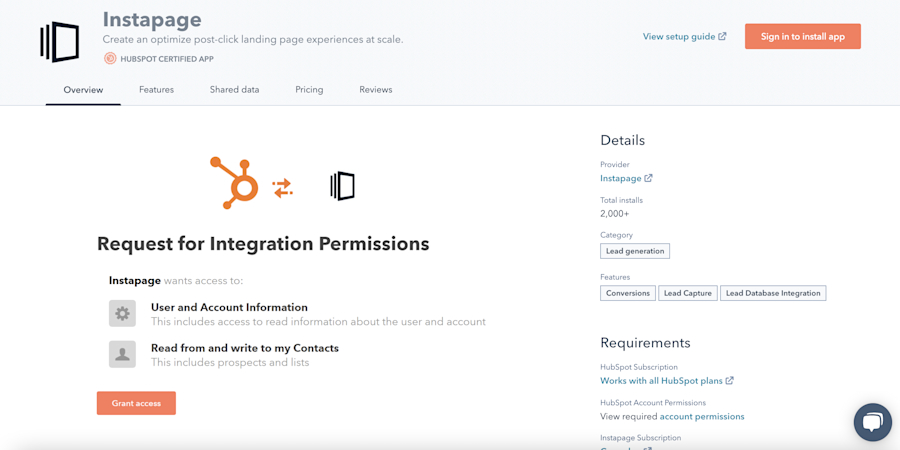Screen dimensions: 900x450
Task: Click the Instapage logo in the header
Action: (x=60, y=42)
